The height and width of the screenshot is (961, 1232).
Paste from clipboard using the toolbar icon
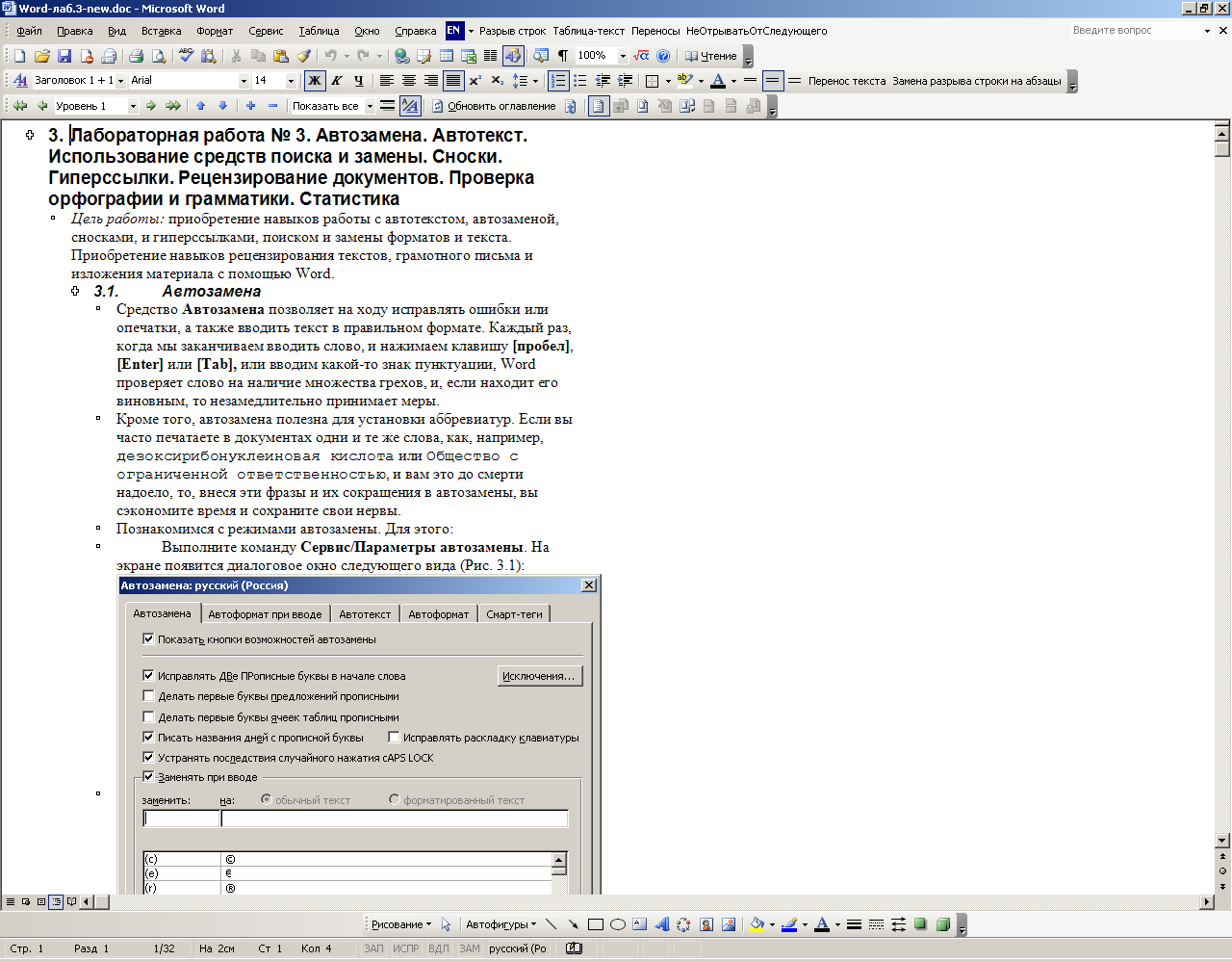click(281, 56)
